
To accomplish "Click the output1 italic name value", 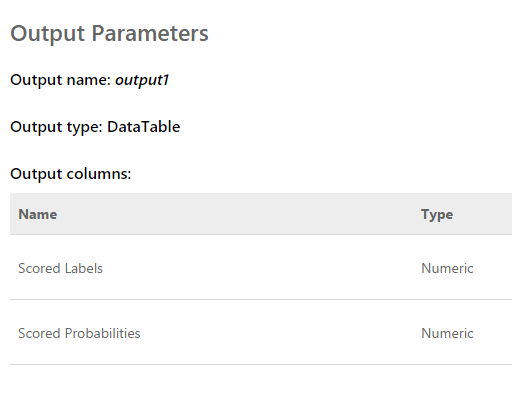I will tap(142, 80).
